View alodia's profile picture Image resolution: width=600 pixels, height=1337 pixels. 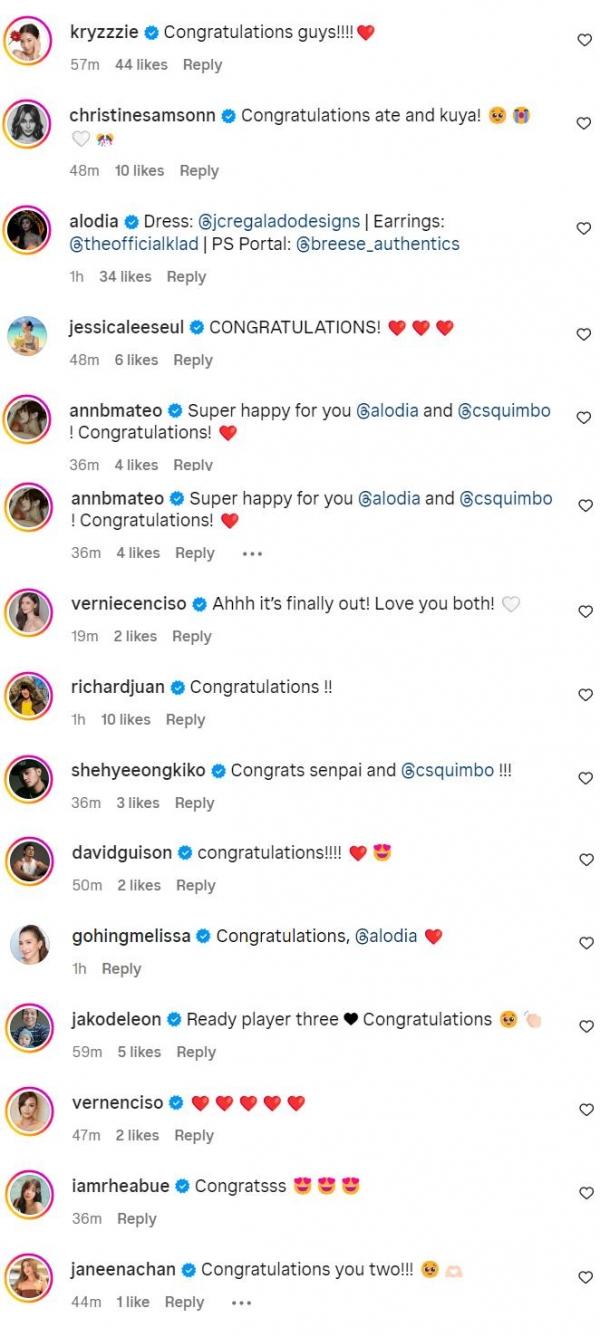[x=28, y=232]
